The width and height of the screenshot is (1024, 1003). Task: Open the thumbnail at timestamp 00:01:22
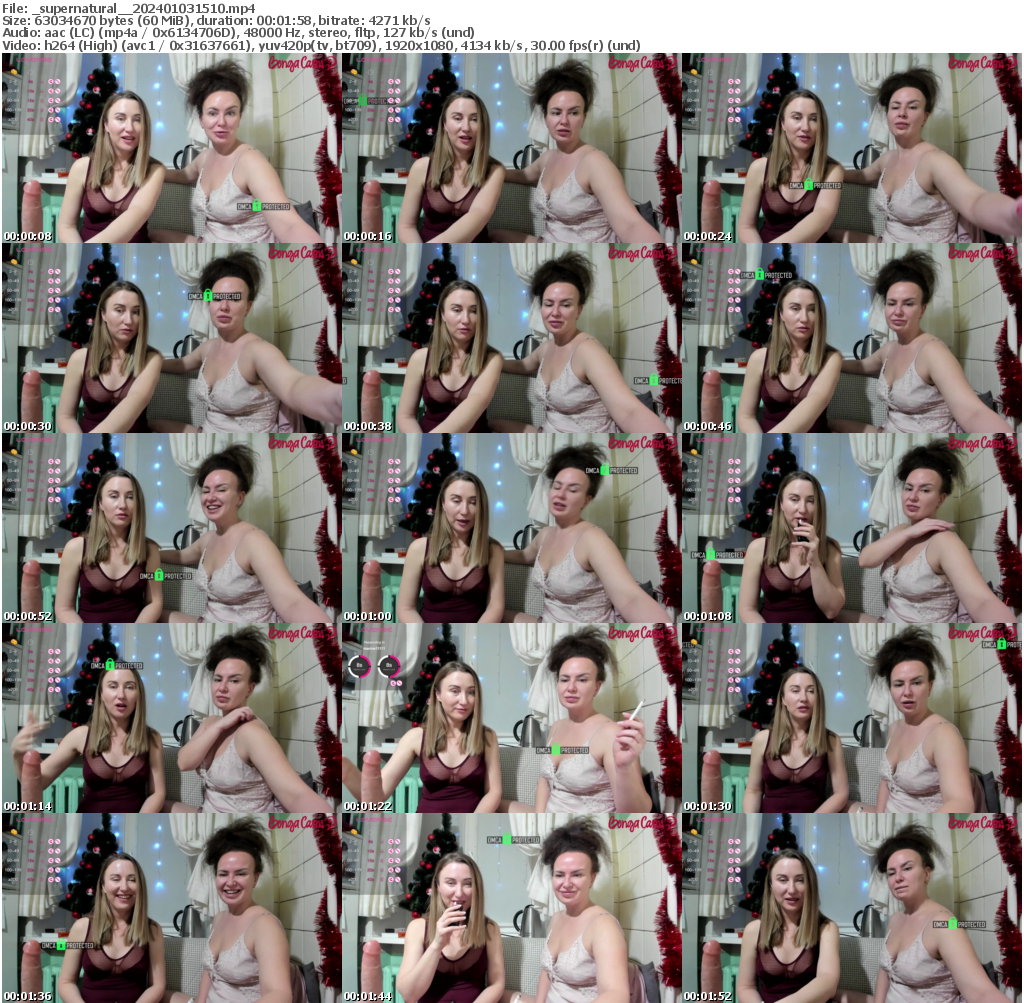tap(512, 716)
